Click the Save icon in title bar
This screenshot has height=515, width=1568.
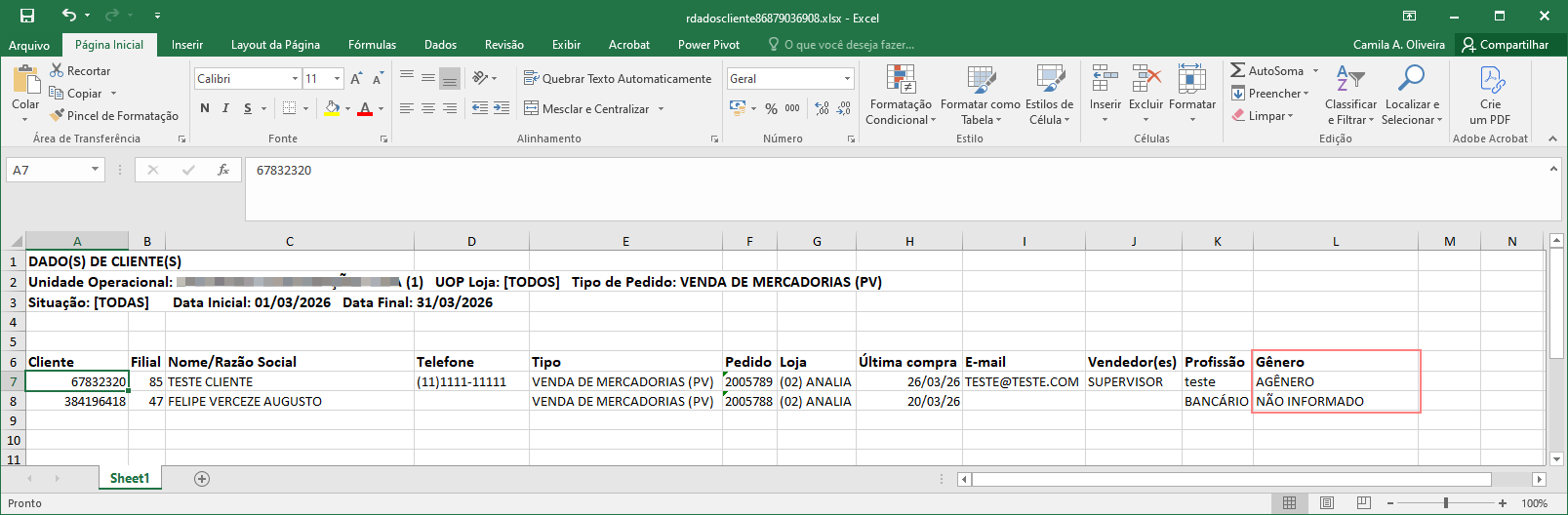coord(27,16)
